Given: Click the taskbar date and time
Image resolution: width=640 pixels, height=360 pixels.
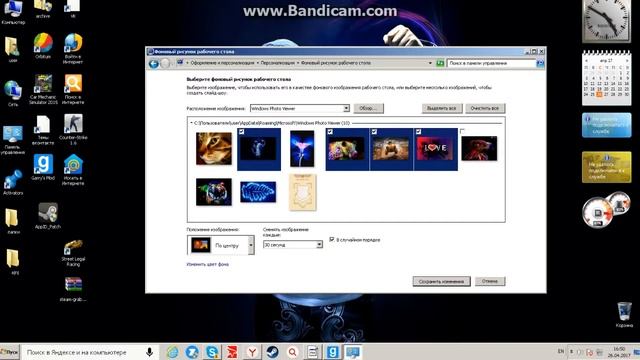Looking at the screenshot, I should coord(619,352).
